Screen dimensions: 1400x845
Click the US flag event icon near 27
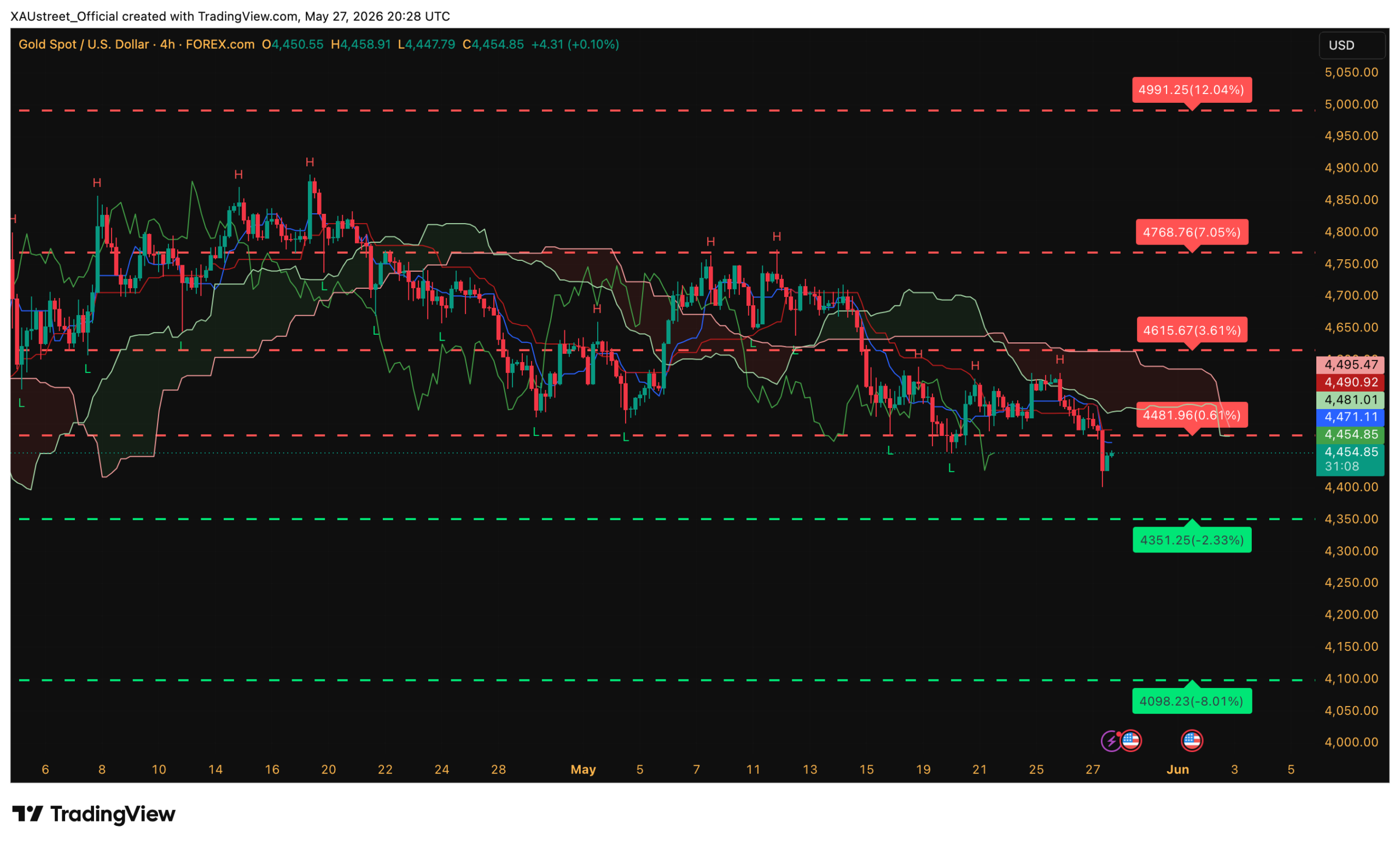(1131, 741)
